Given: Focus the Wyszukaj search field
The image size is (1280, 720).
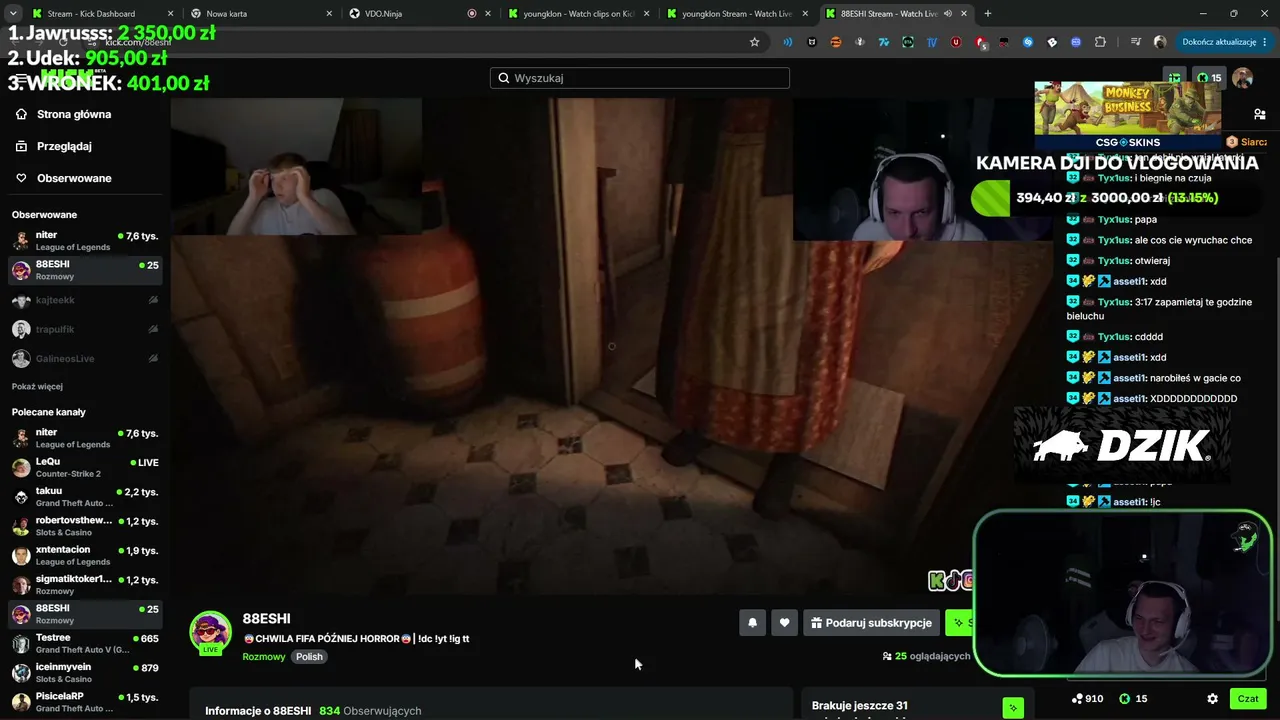Looking at the screenshot, I should click(x=640, y=78).
